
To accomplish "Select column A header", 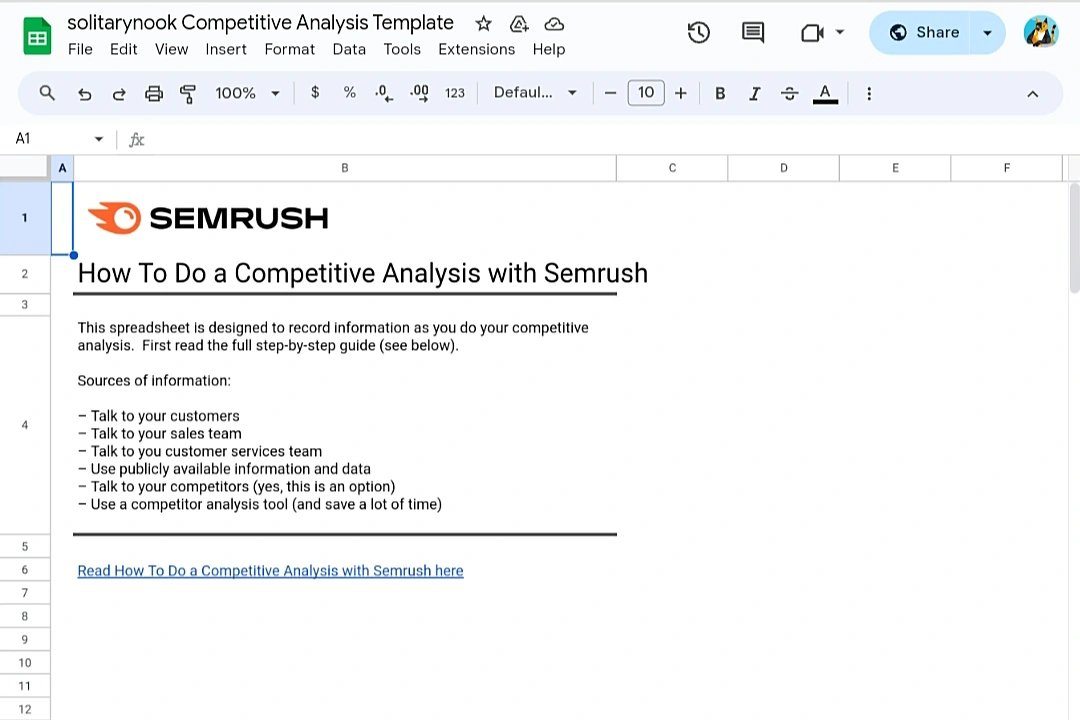I will [62, 168].
